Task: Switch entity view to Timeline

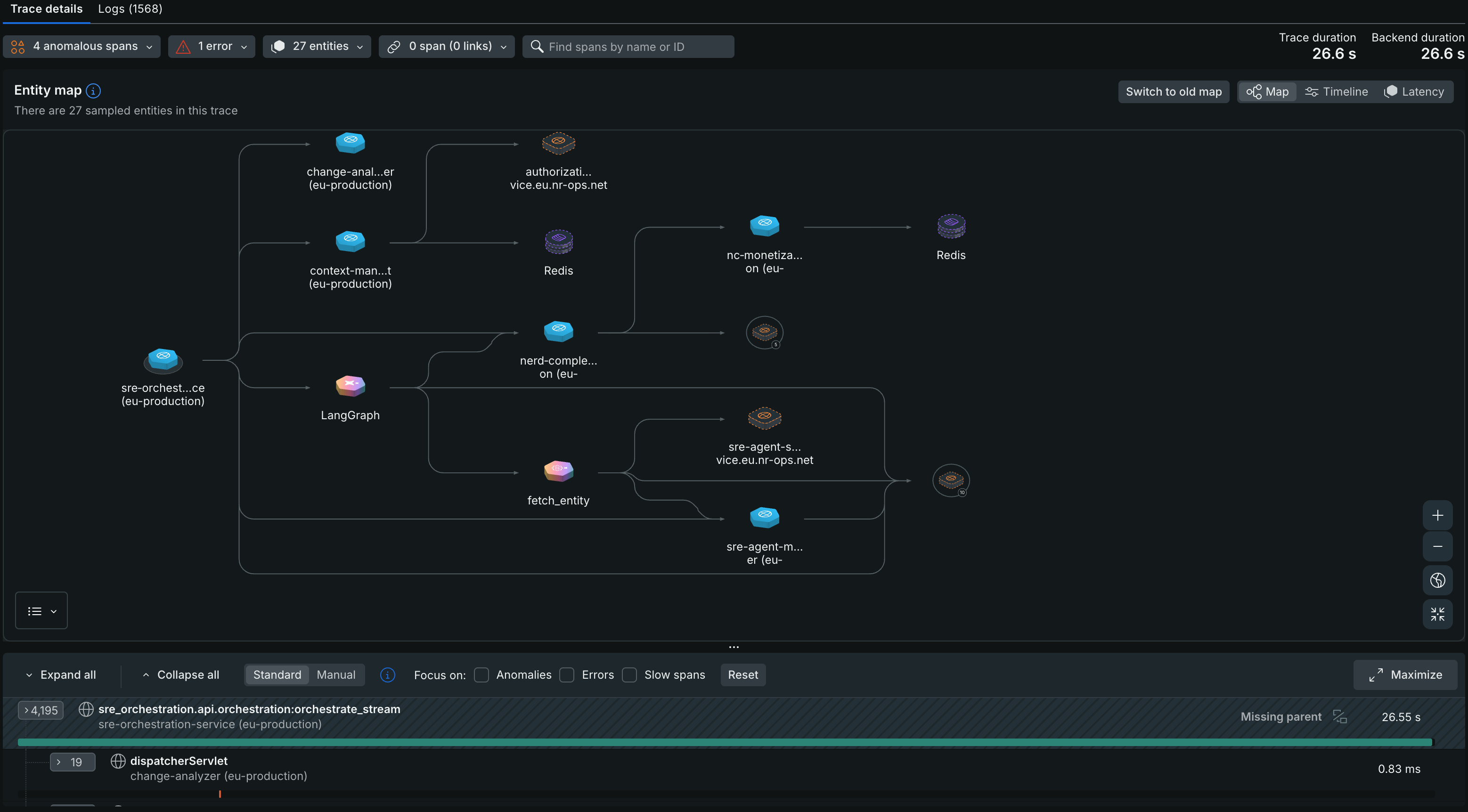Action: tap(1337, 92)
